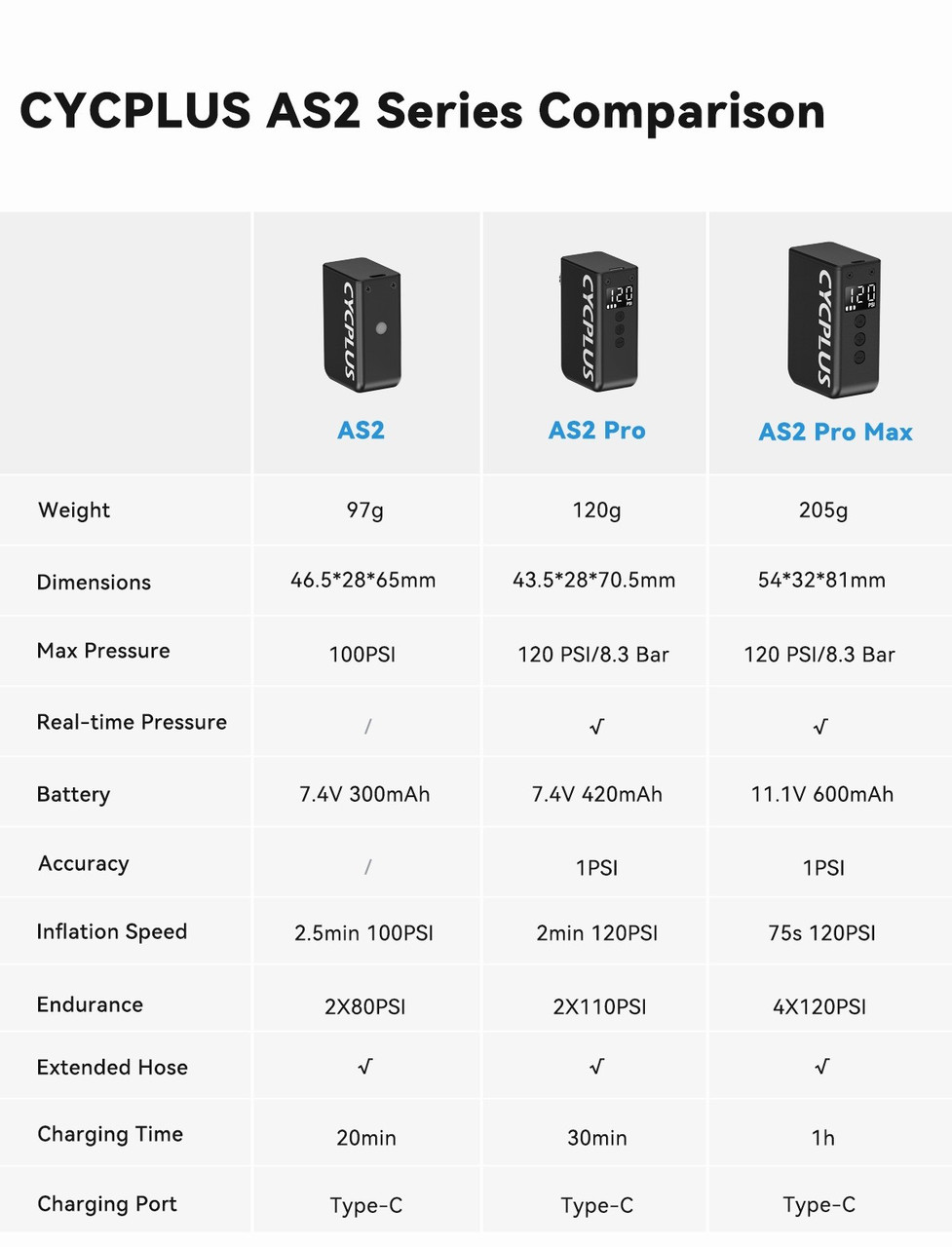The image size is (952, 1247).
Task: Select the Weight row label
Action: pyautogui.click(x=74, y=510)
